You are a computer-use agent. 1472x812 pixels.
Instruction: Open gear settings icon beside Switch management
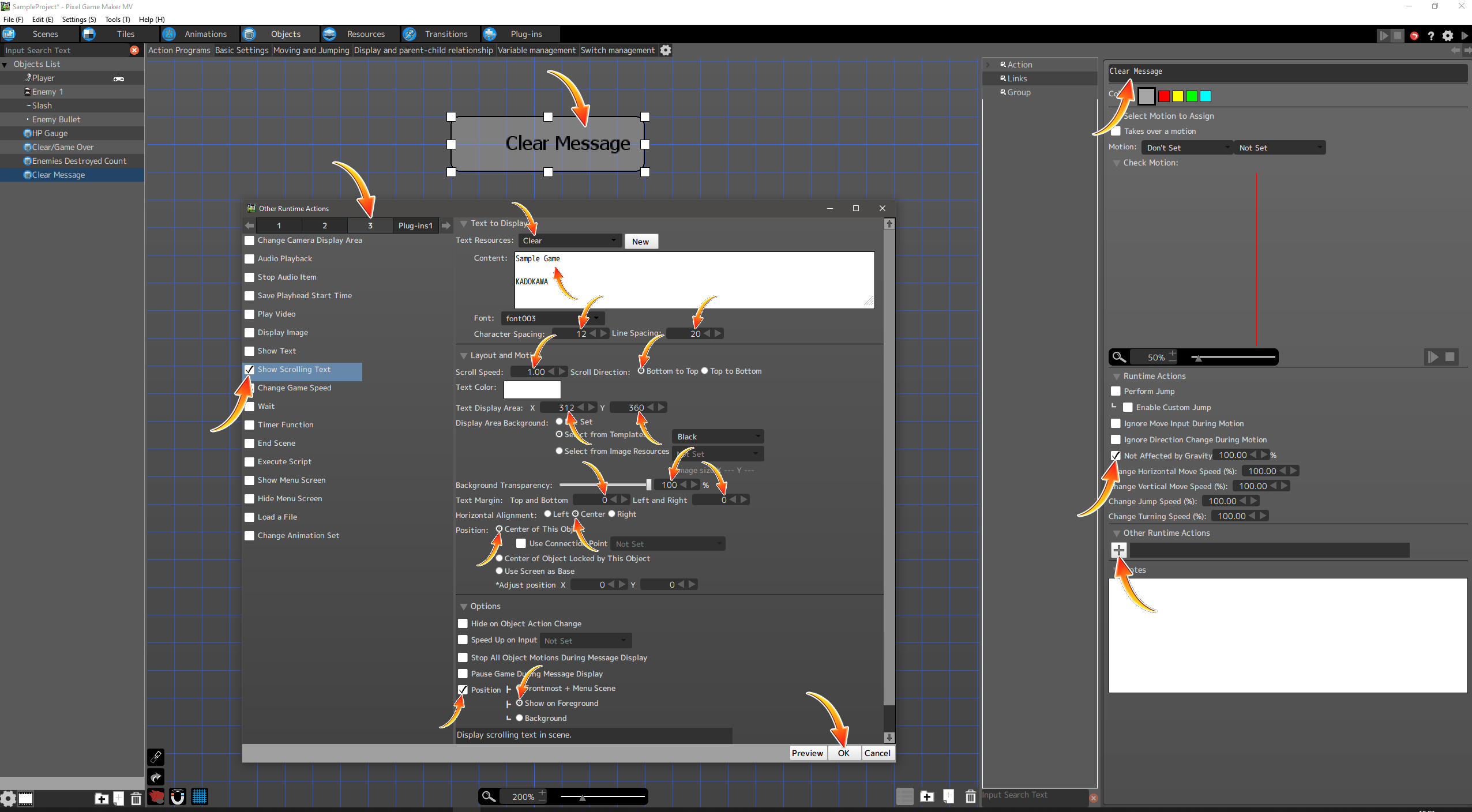666,50
